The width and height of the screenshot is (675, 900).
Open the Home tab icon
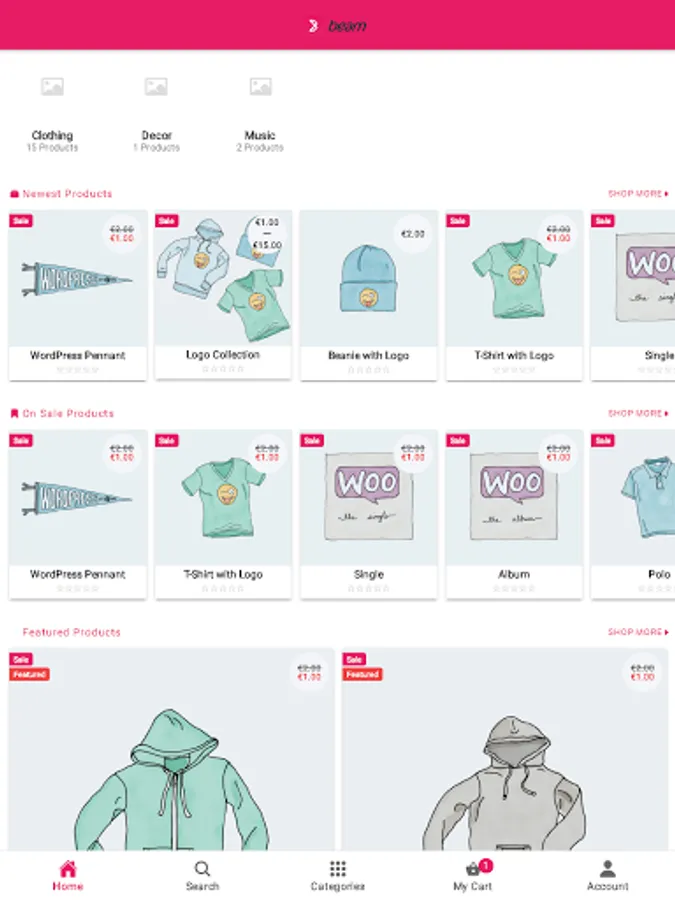(x=68, y=868)
